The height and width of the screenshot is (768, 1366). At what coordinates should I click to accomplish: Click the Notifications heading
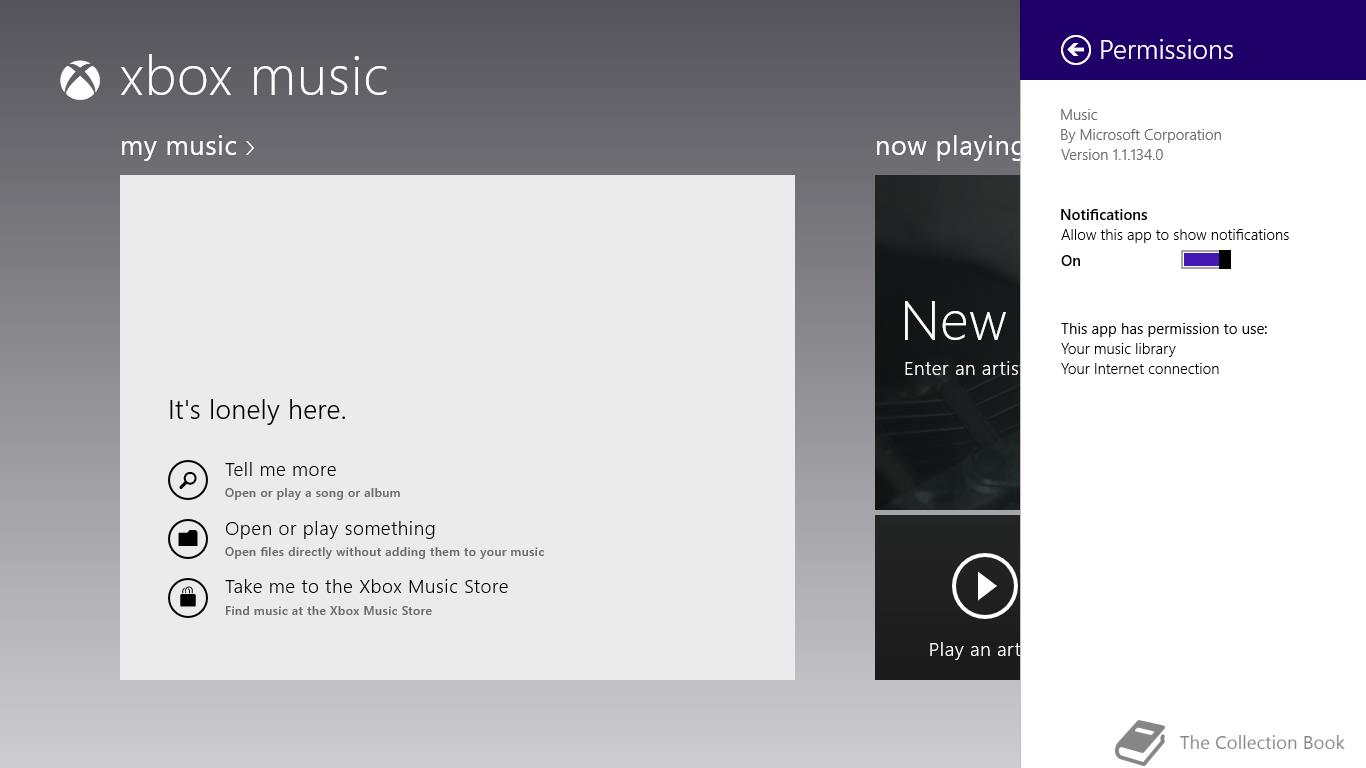1104,215
